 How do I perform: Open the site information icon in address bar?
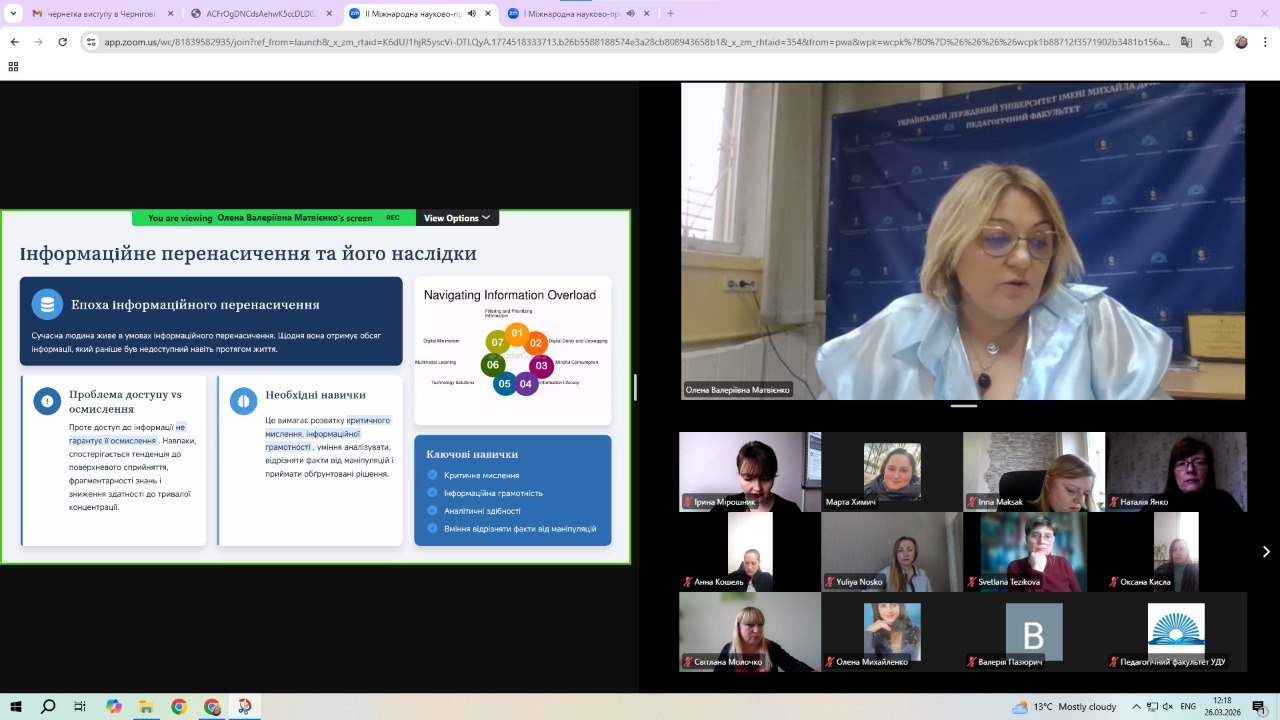[91, 42]
